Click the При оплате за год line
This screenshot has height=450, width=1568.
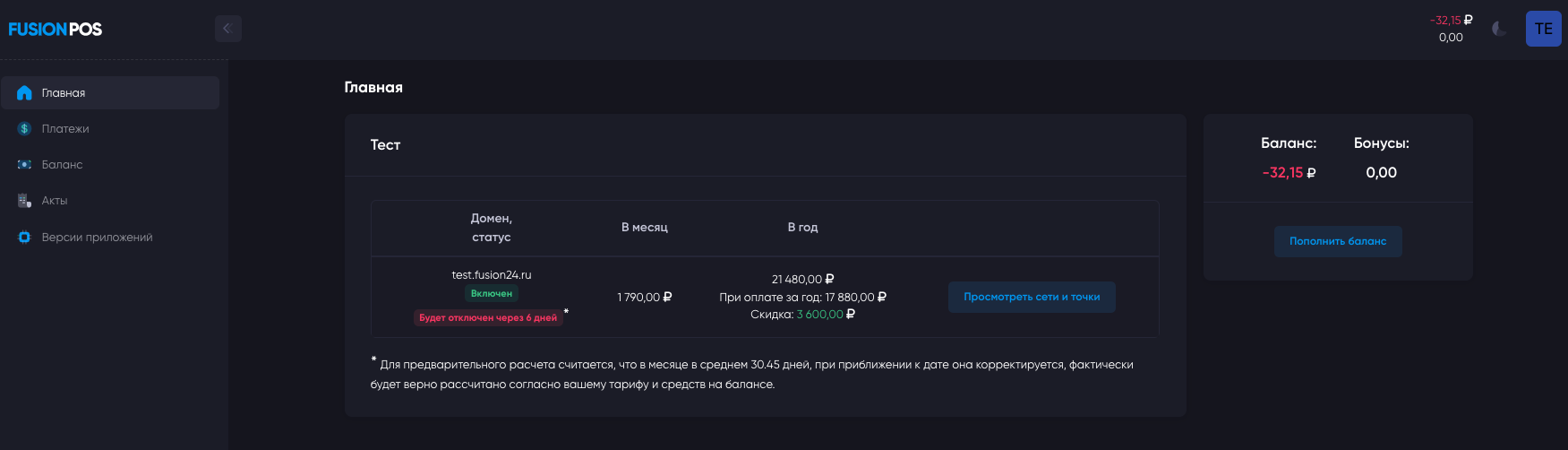[803, 297]
